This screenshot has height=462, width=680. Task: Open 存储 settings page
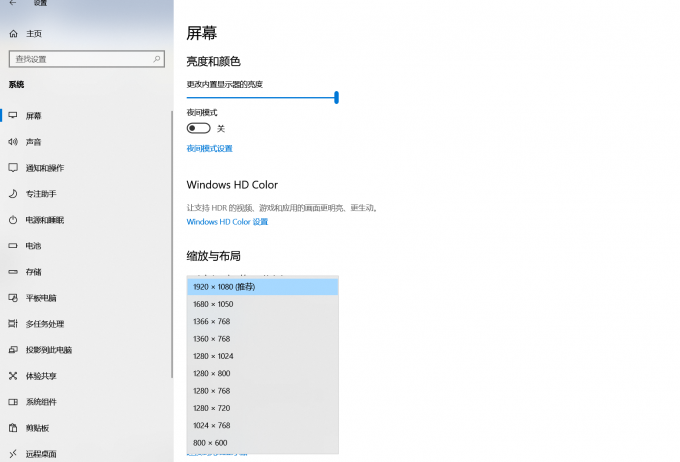pyautogui.click(x=33, y=272)
